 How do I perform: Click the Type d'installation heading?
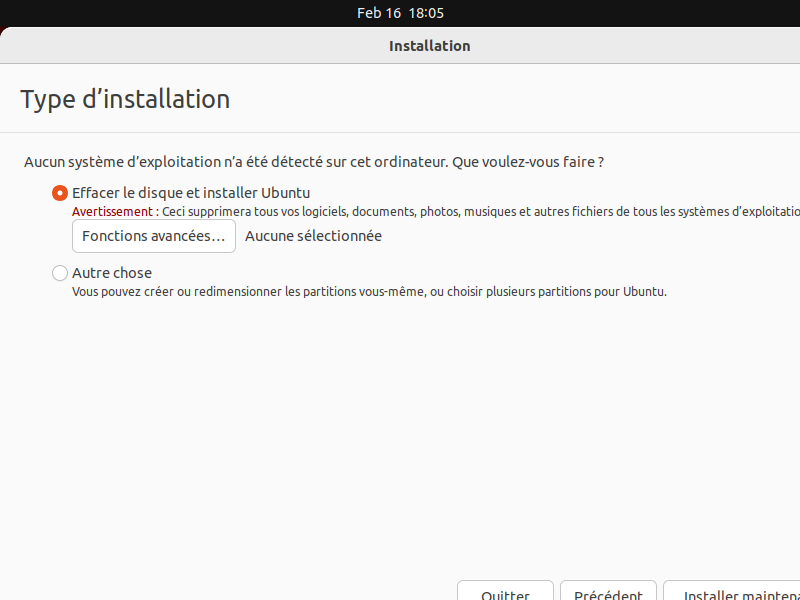[x=125, y=99]
